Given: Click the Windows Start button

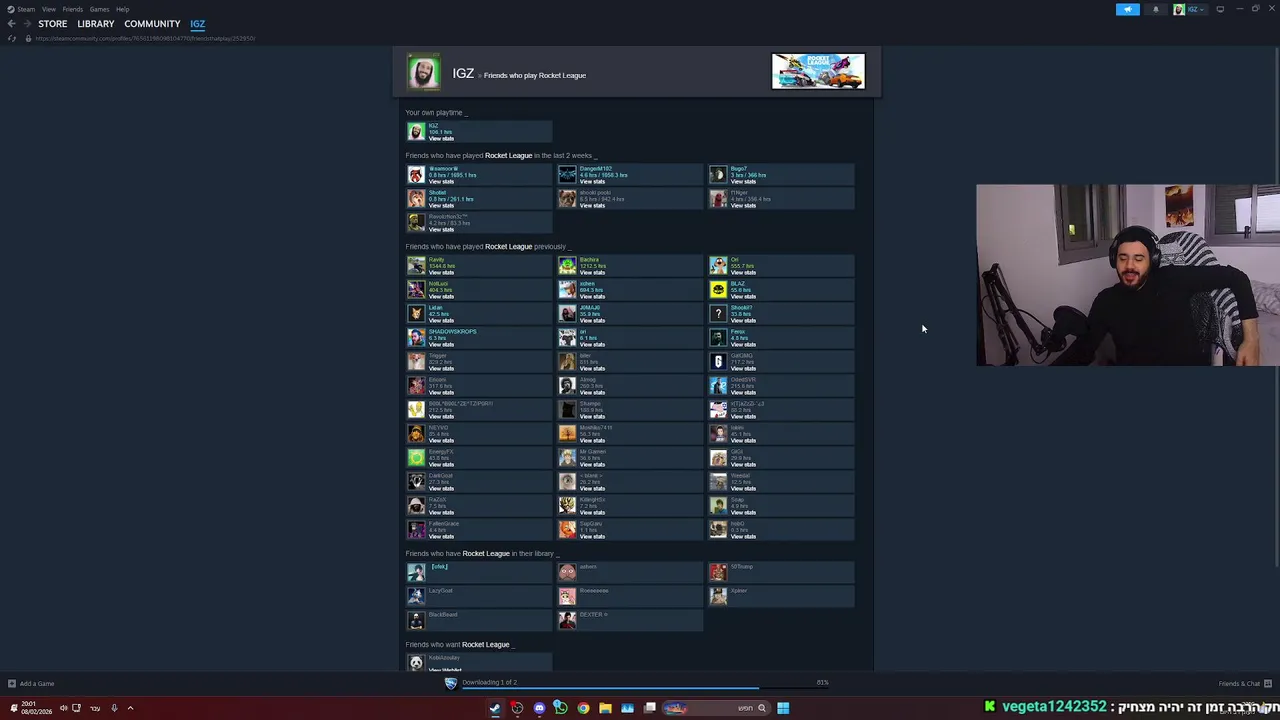Looking at the screenshot, I should (x=783, y=708).
